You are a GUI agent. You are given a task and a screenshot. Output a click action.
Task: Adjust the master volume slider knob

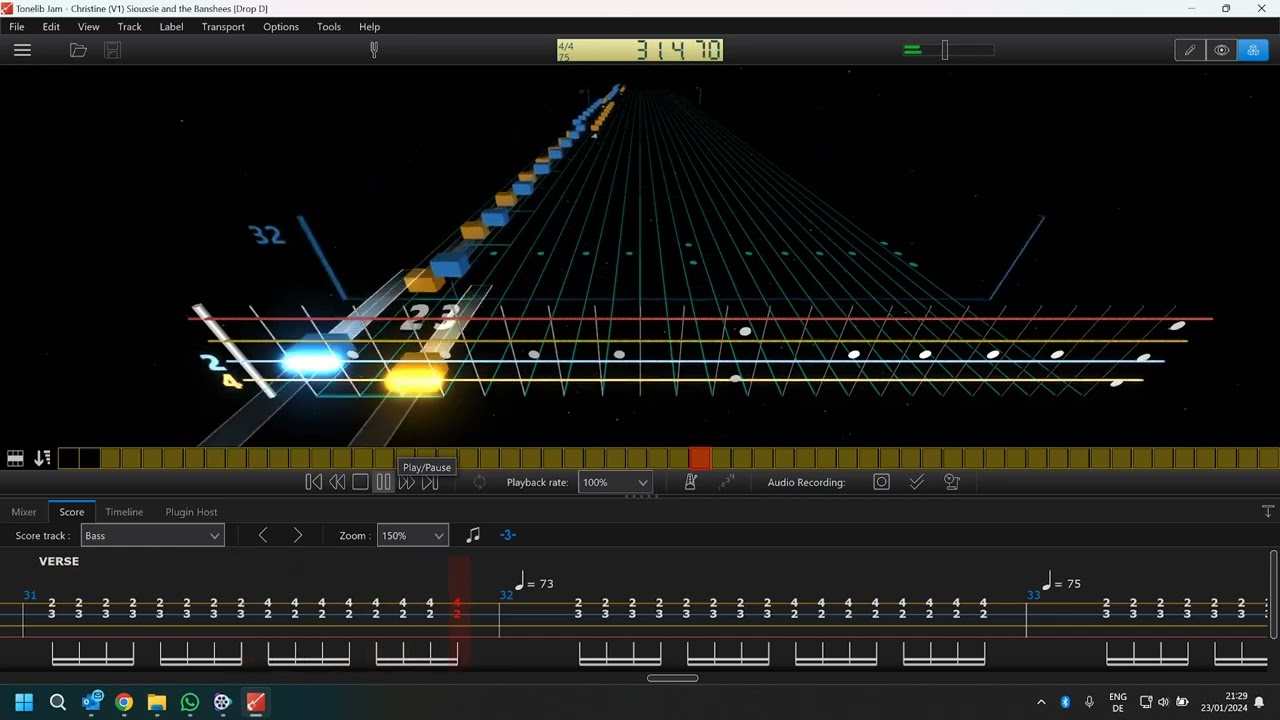tap(944, 50)
